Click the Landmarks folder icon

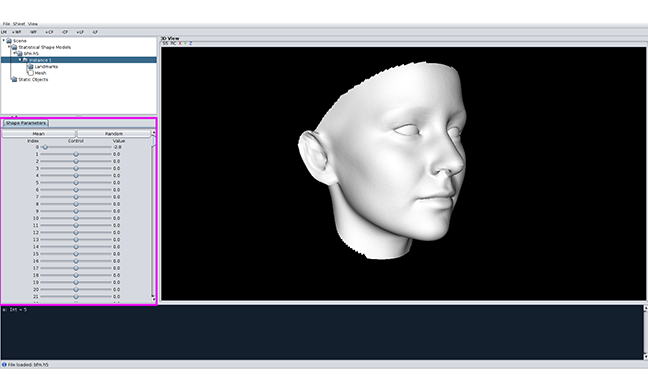click(31, 67)
